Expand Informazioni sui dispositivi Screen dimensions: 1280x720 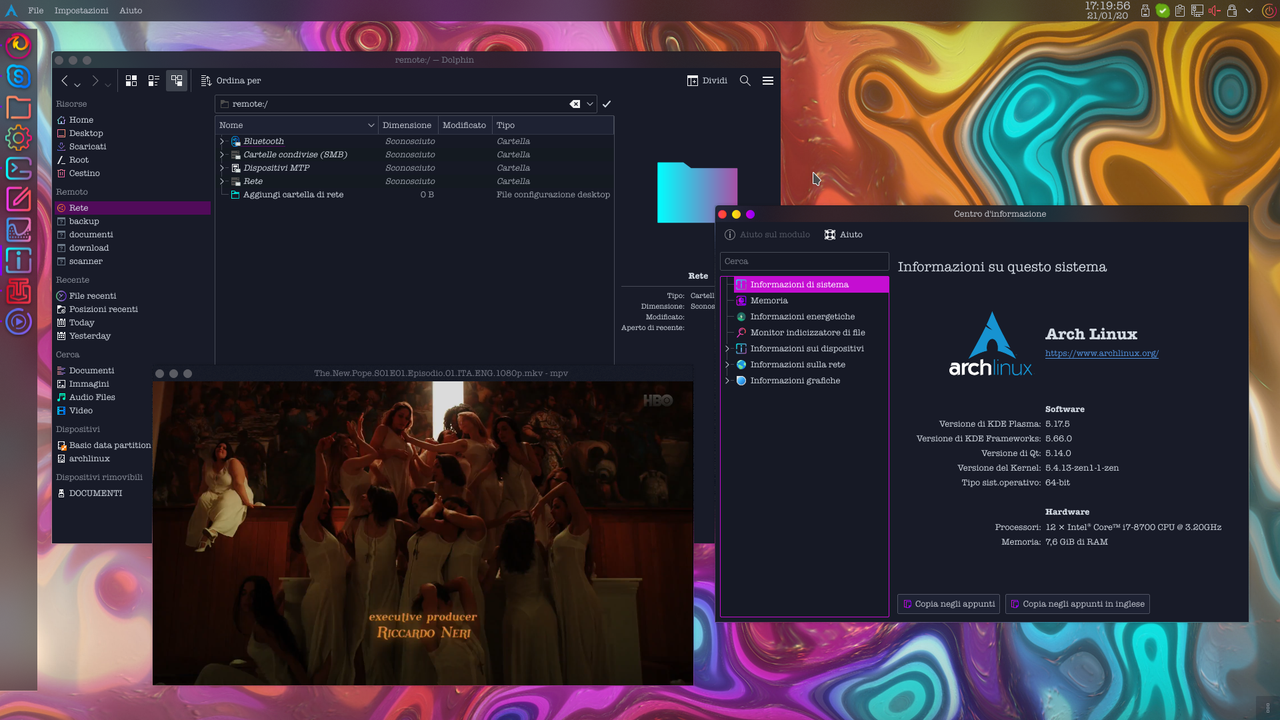[727, 349]
